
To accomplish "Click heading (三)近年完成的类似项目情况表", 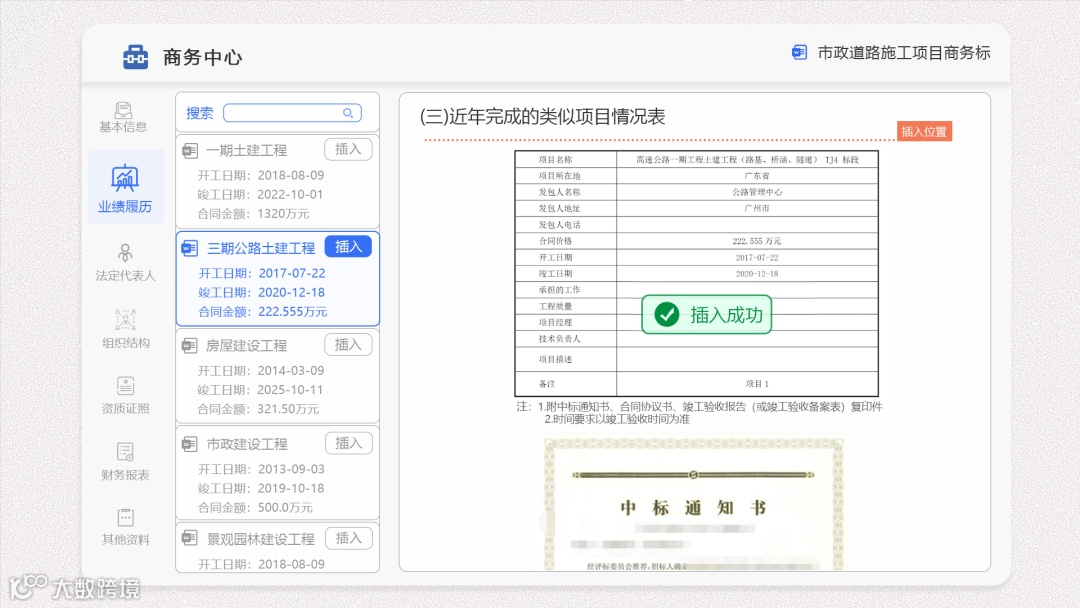I will click(x=543, y=116).
